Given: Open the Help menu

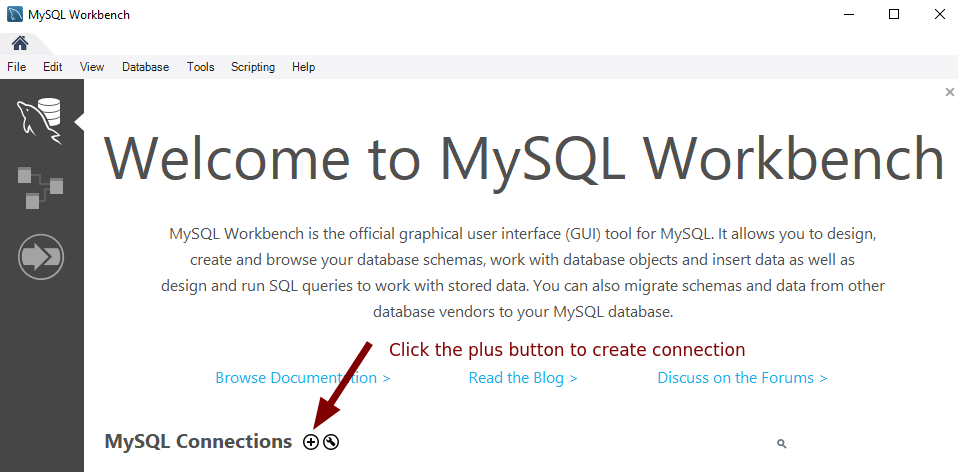Looking at the screenshot, I should click(304, 67).
